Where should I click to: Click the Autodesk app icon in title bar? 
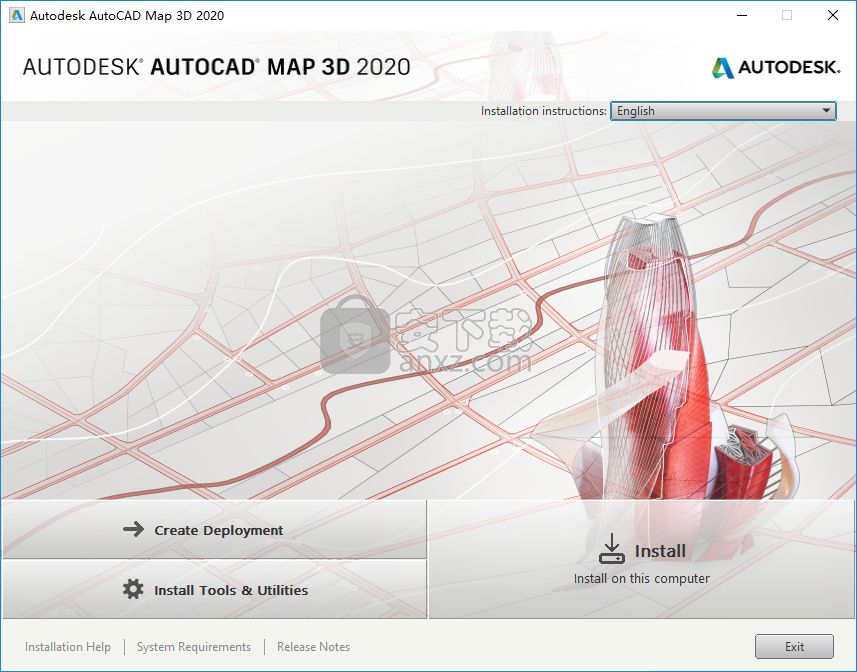17,15
